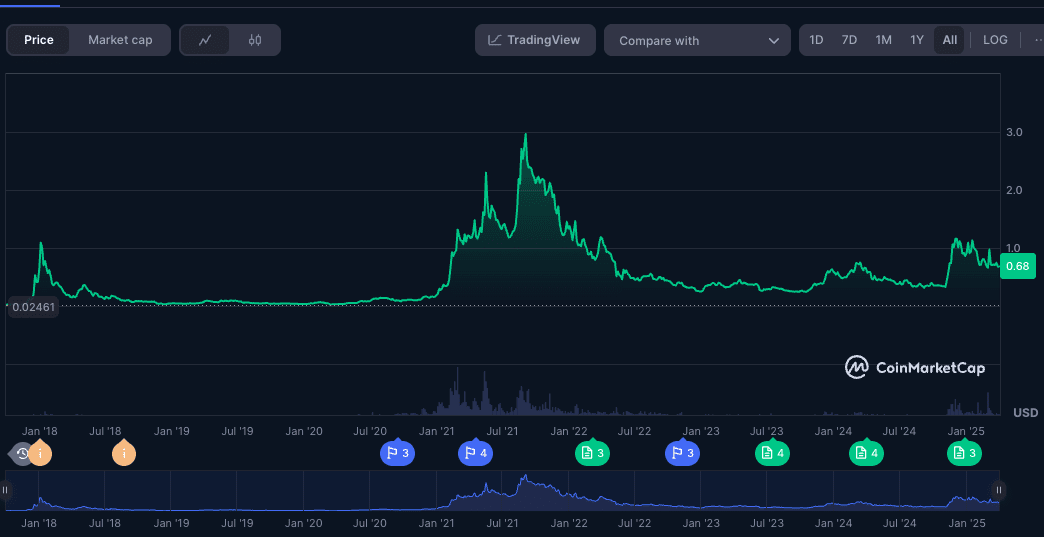
Task: Open the orange info marker near Jul '18
Action: click(x=124, y=453)
